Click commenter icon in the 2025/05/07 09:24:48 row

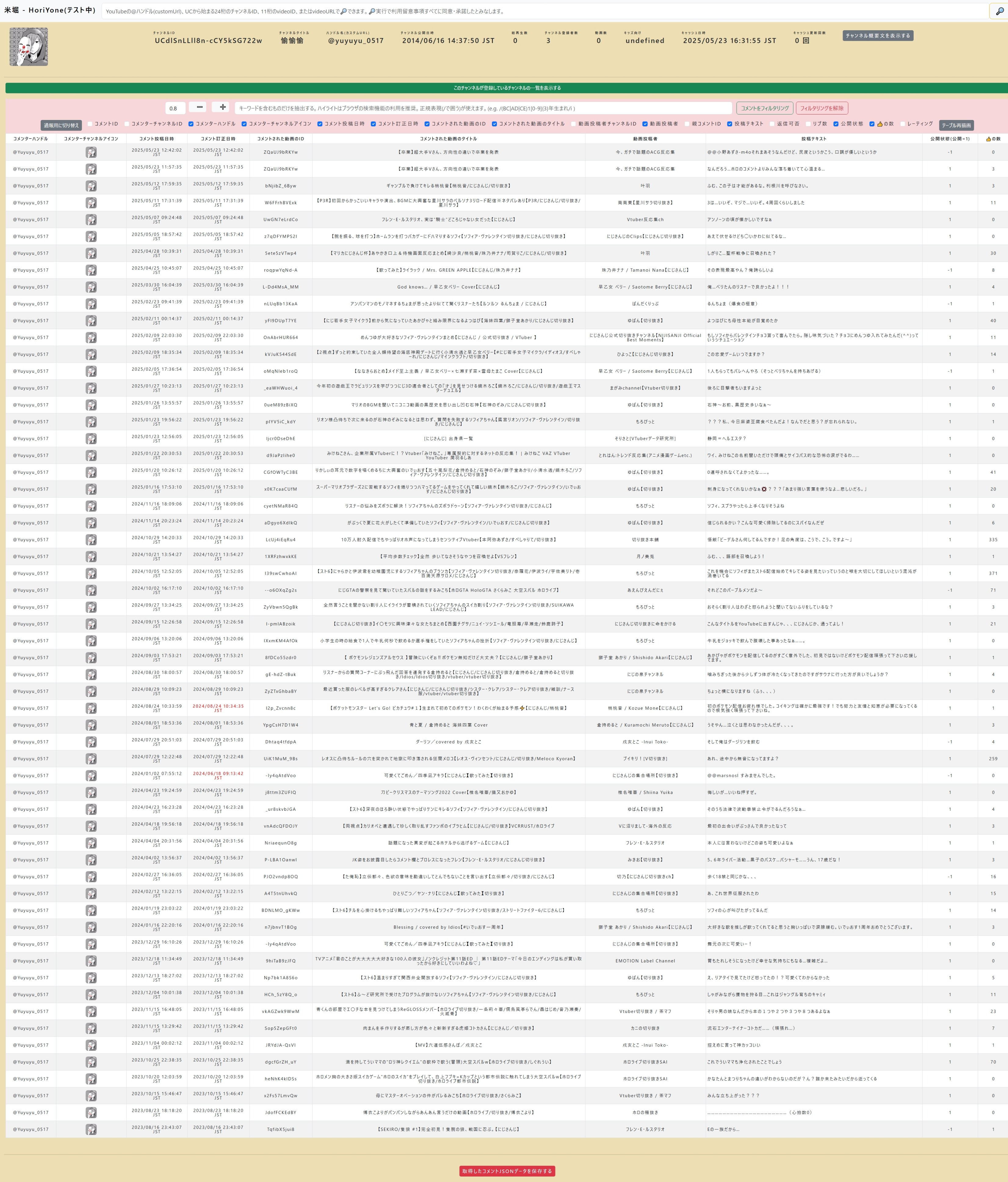pos(91,219)
